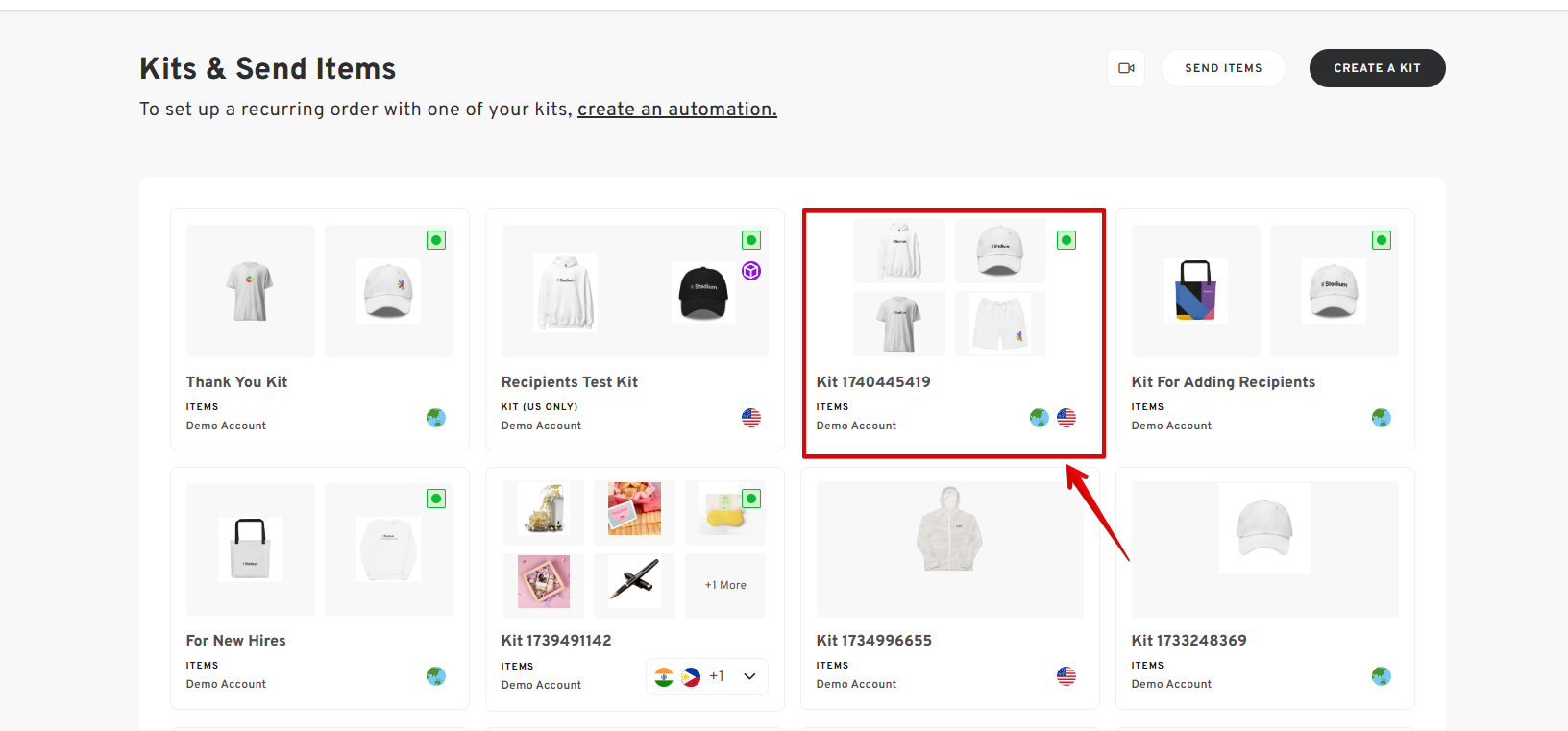Click the Create a Kit button

coord(1377,68)
